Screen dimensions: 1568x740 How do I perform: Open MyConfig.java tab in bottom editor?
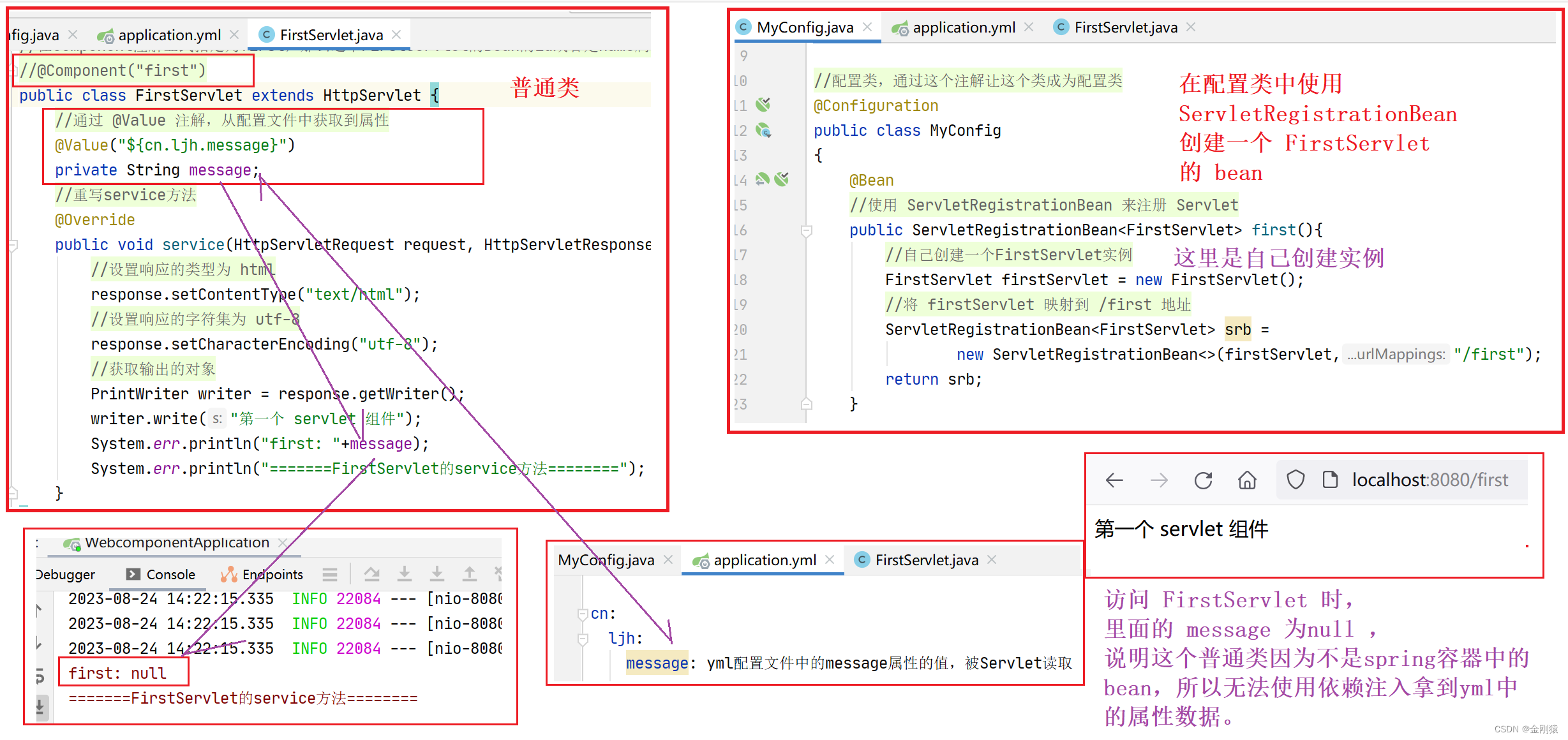606,560
